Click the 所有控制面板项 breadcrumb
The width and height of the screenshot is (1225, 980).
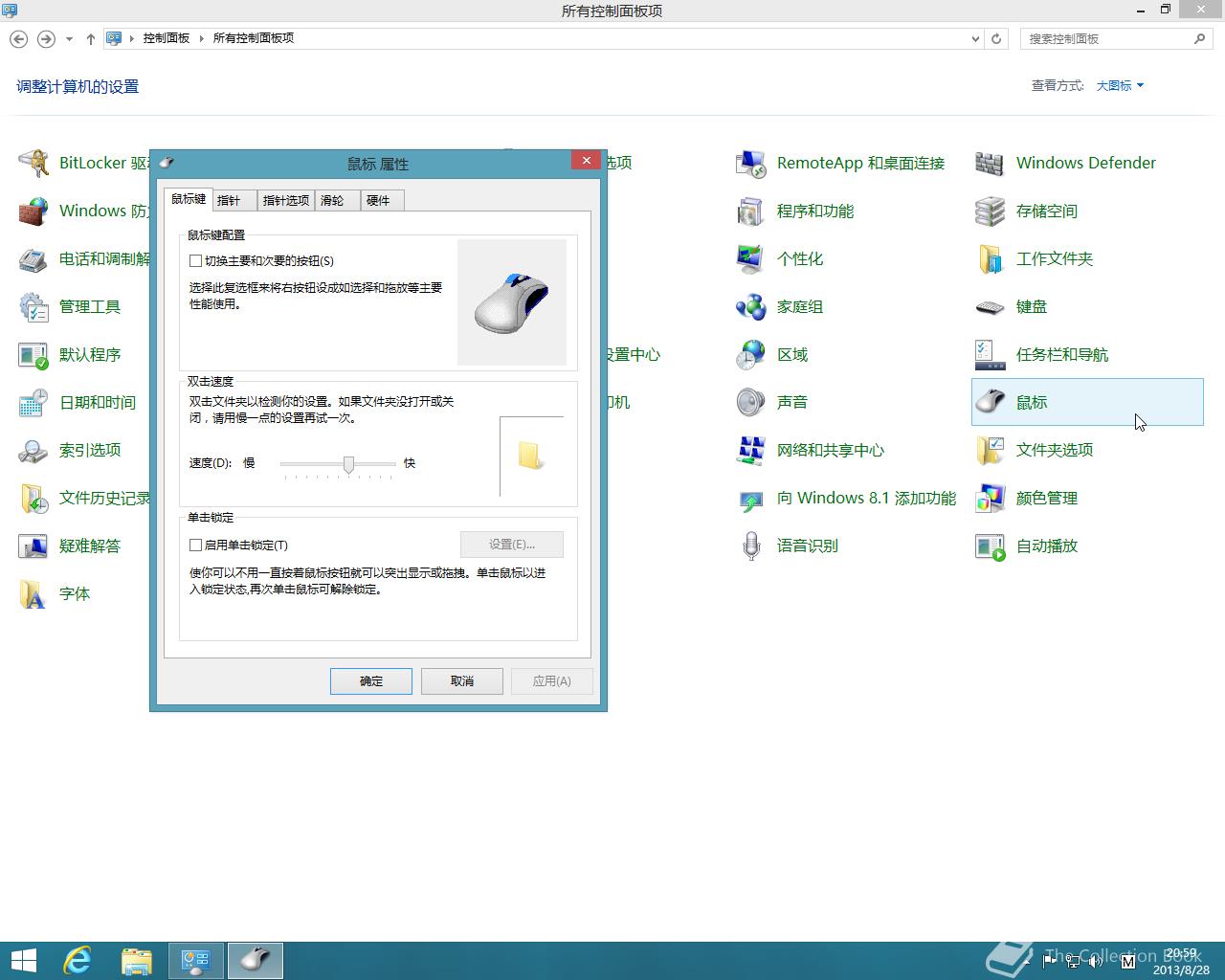pos(253,38)
